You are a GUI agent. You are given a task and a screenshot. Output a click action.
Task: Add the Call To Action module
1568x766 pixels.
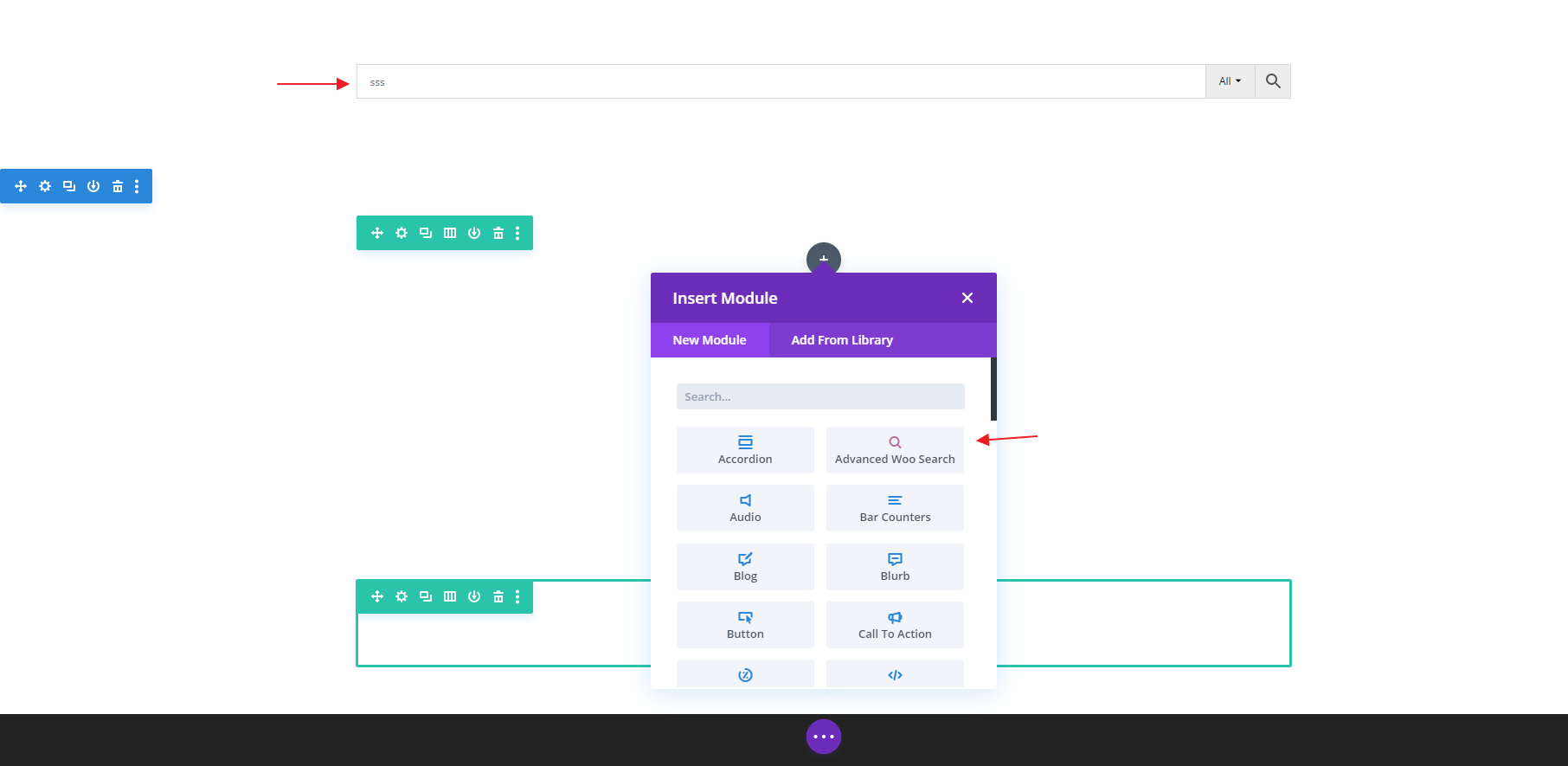(x=895, y=625)
